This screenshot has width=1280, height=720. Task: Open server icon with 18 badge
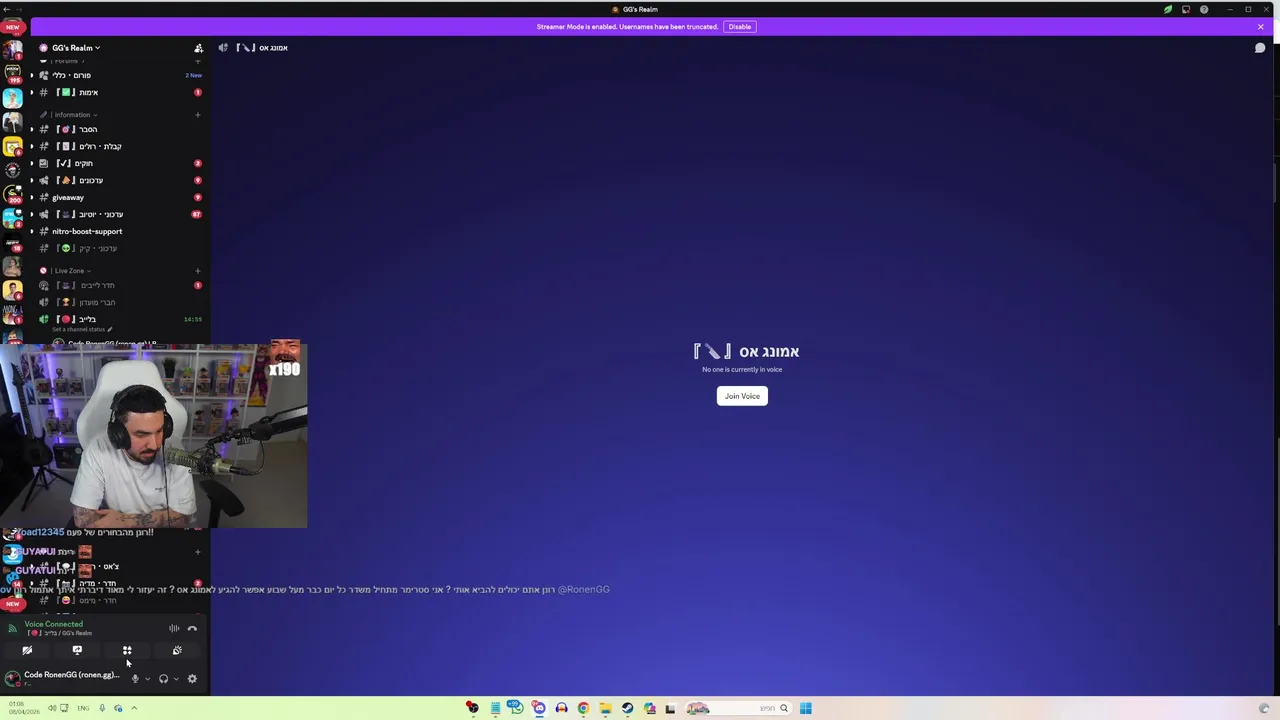(12, 242)
